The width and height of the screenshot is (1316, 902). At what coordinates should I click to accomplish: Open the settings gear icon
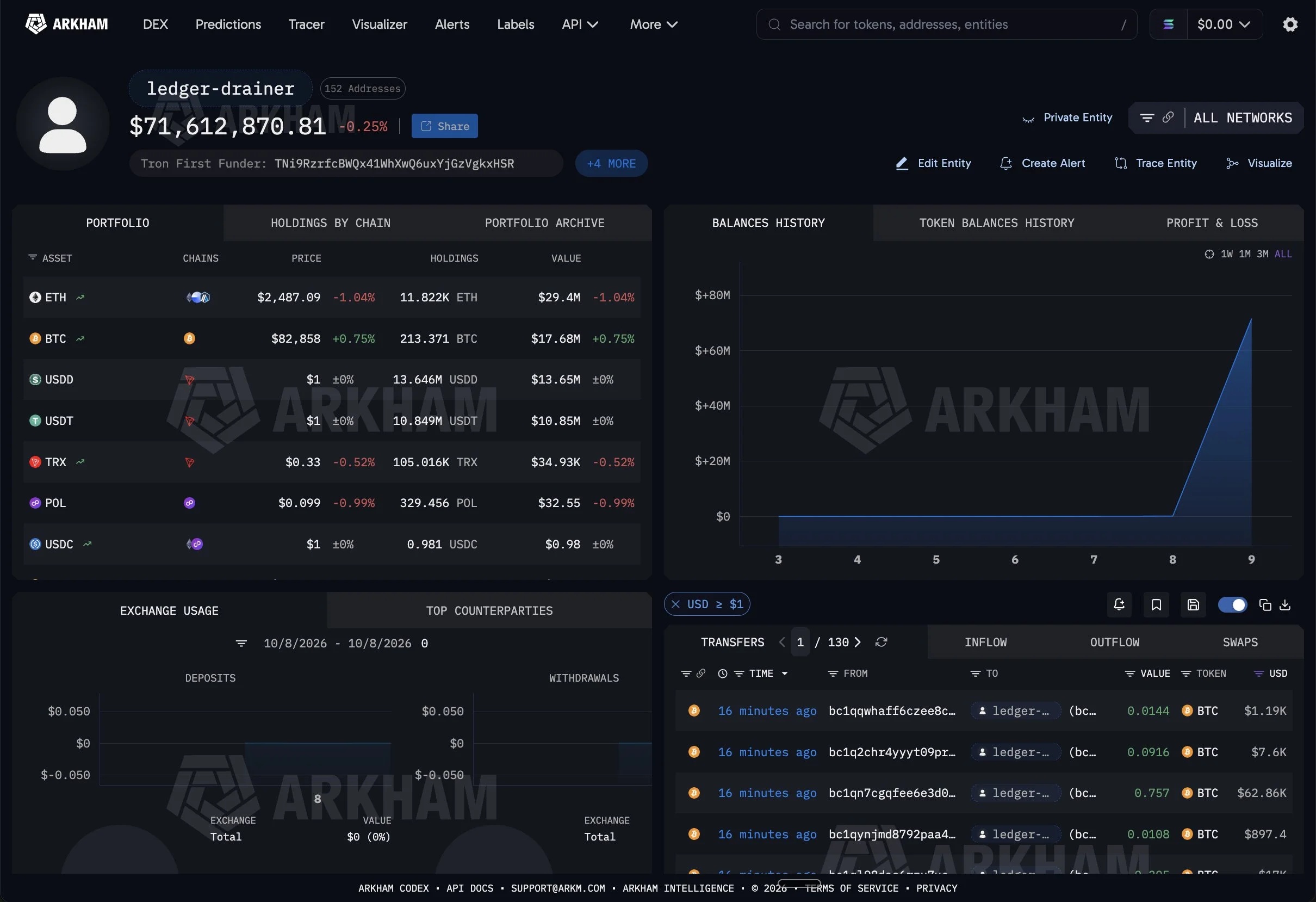[x=1290, y=24]
